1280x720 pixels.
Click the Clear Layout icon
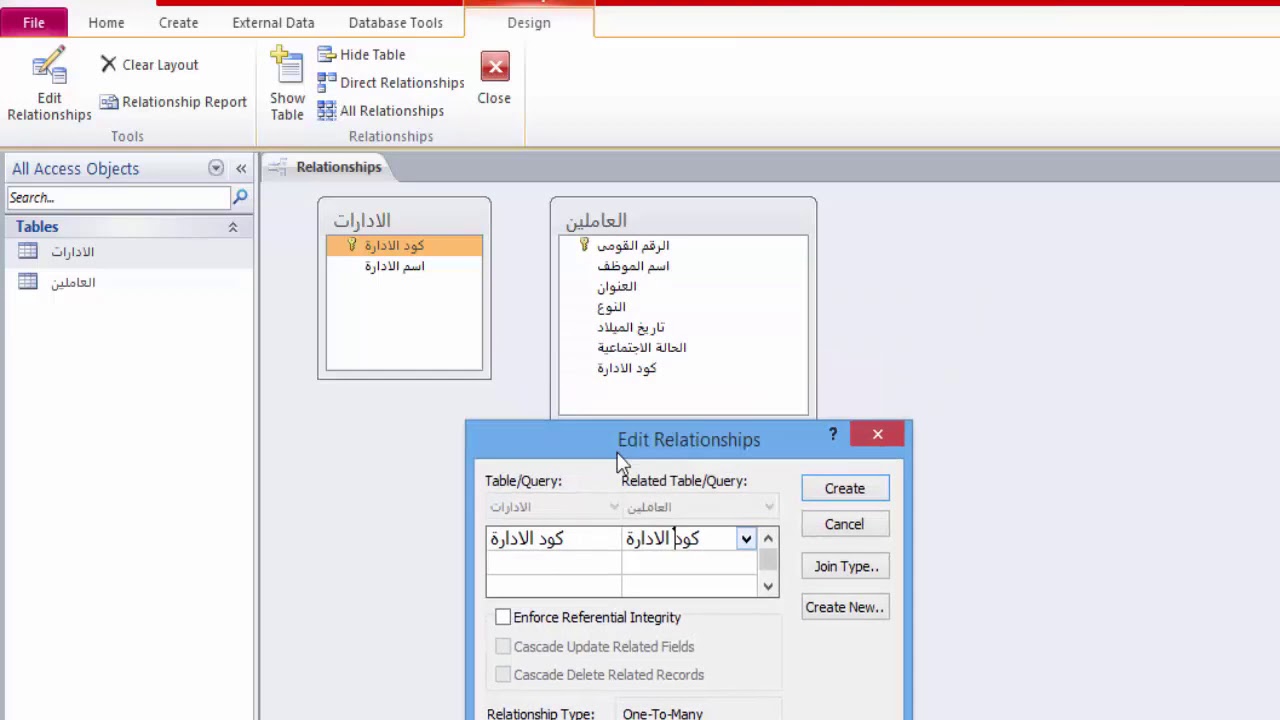click(x=108, y=64)
